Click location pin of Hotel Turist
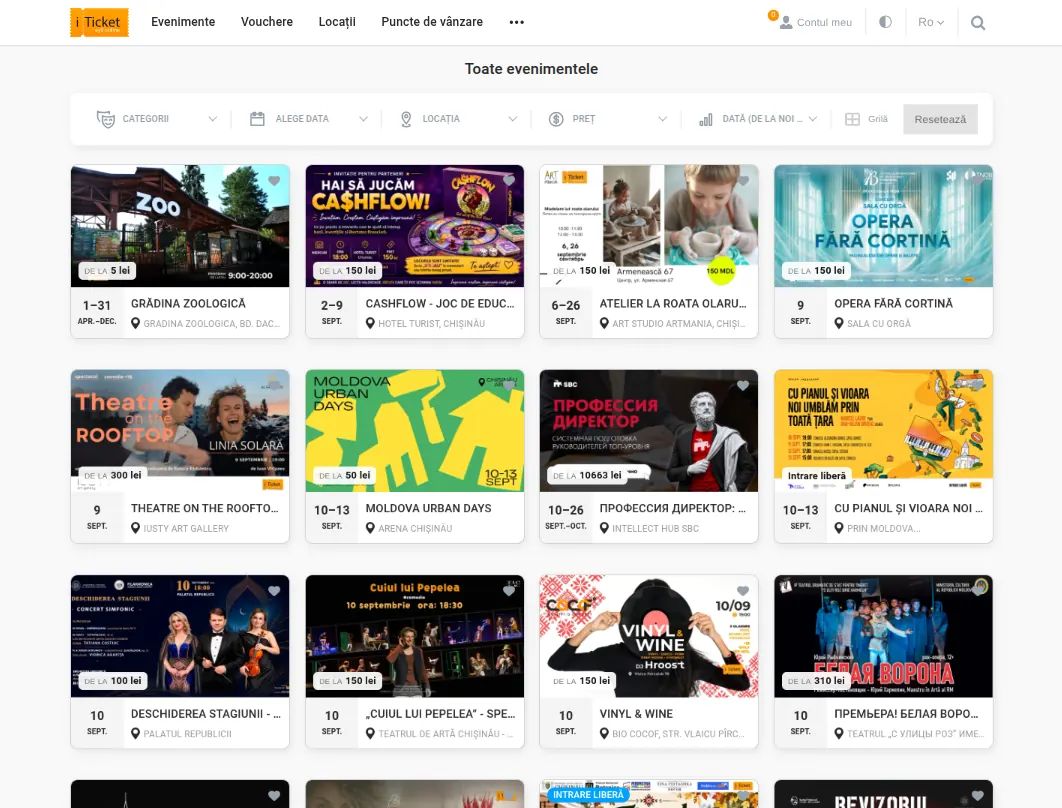This screenshot has width=1062, height=808. [370, 324]
